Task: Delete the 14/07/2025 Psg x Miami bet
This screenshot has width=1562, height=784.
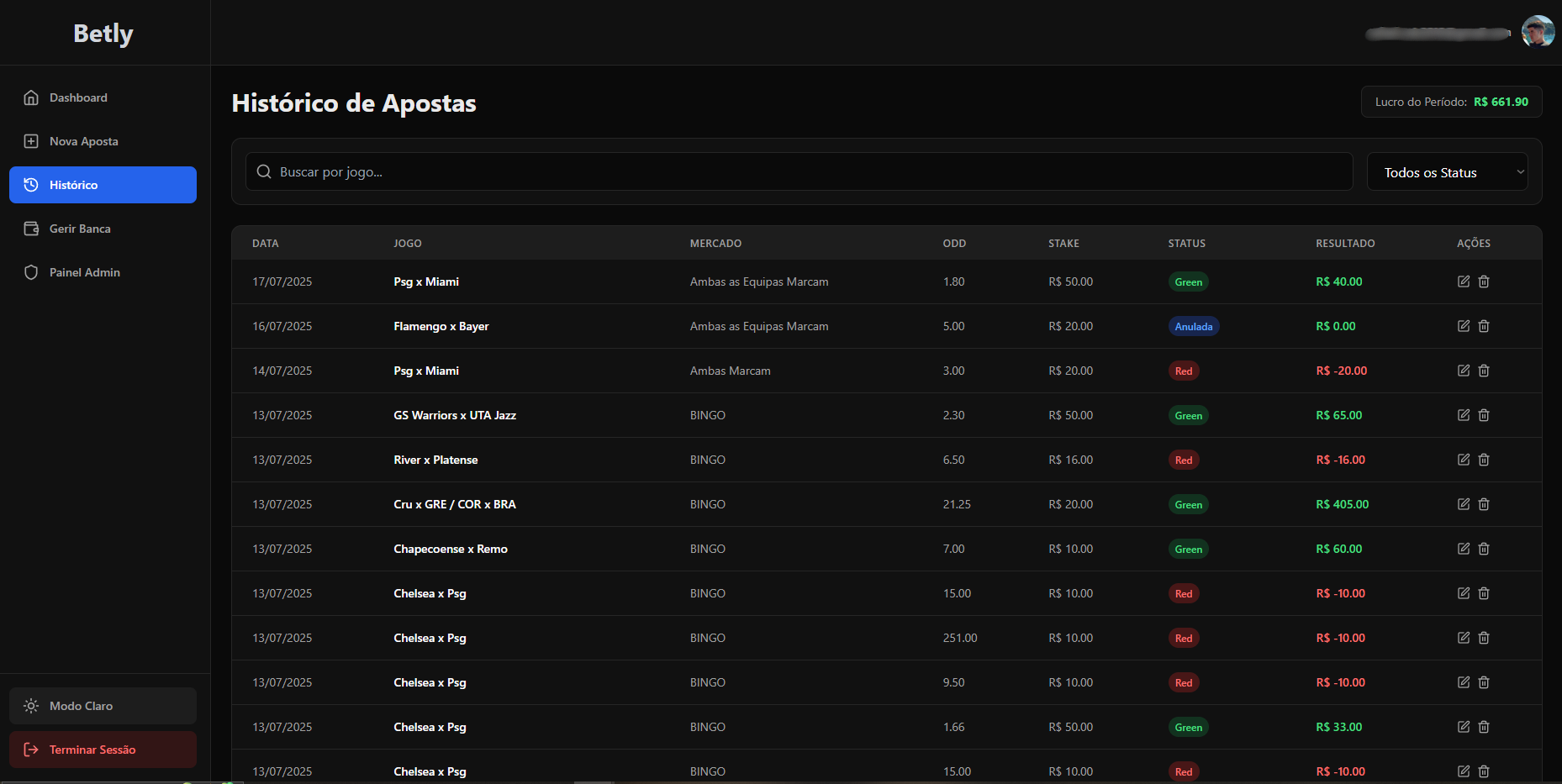Action: tap(1484, 371)
